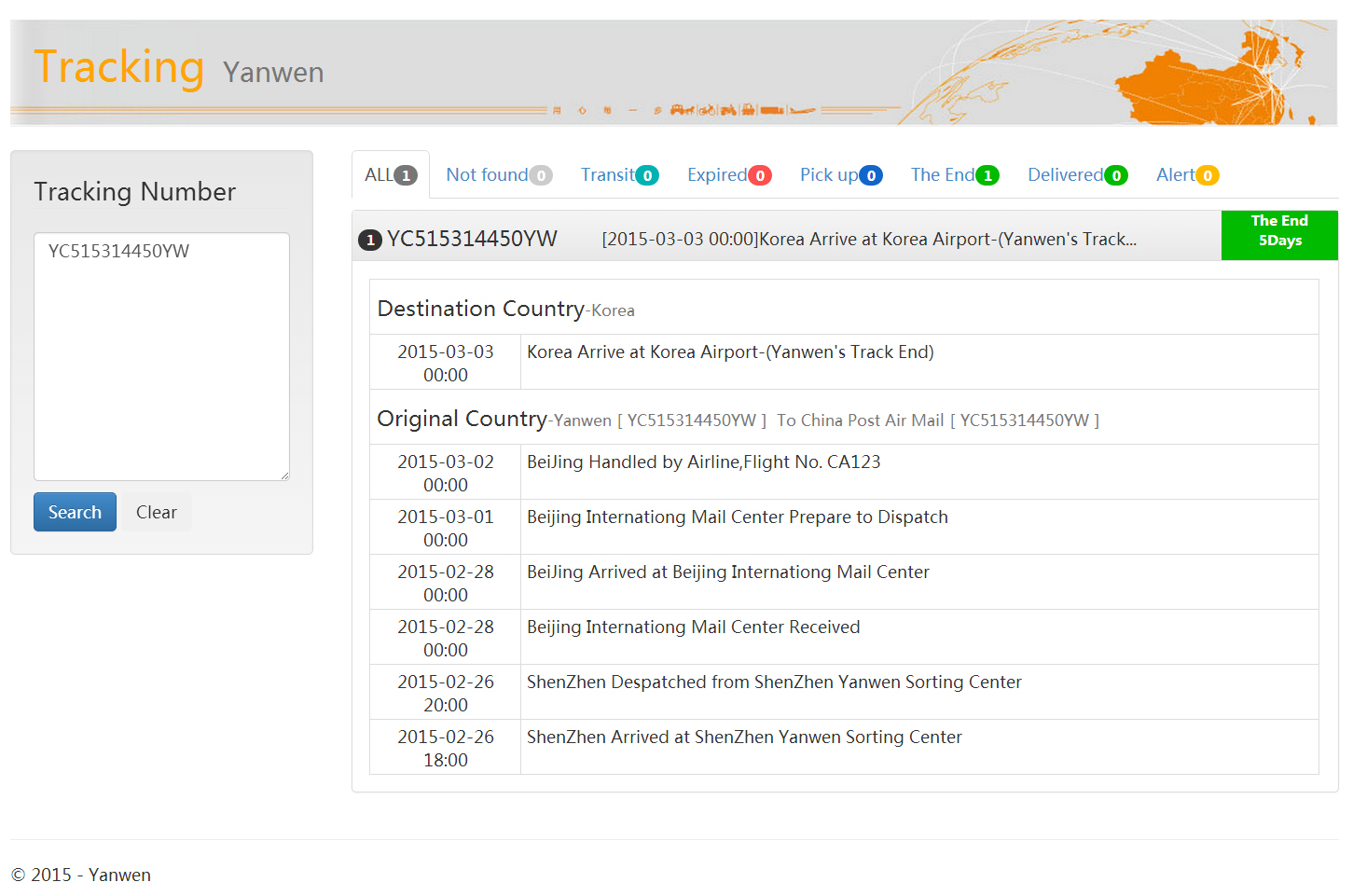Switch to the Transit tab

[x=619, y=174]
